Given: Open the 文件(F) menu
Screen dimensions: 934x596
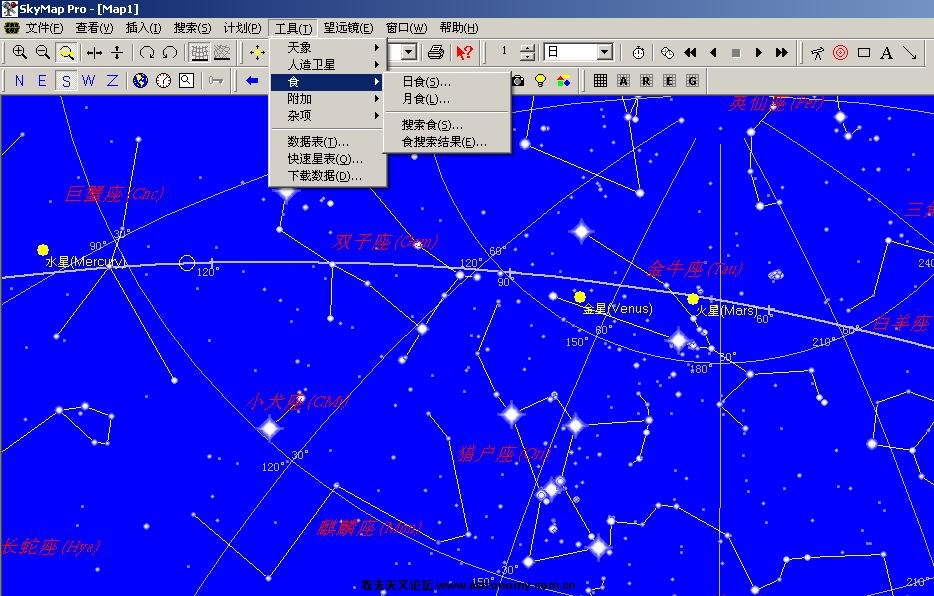Looking at the screenshot, I should pos(43,28).
